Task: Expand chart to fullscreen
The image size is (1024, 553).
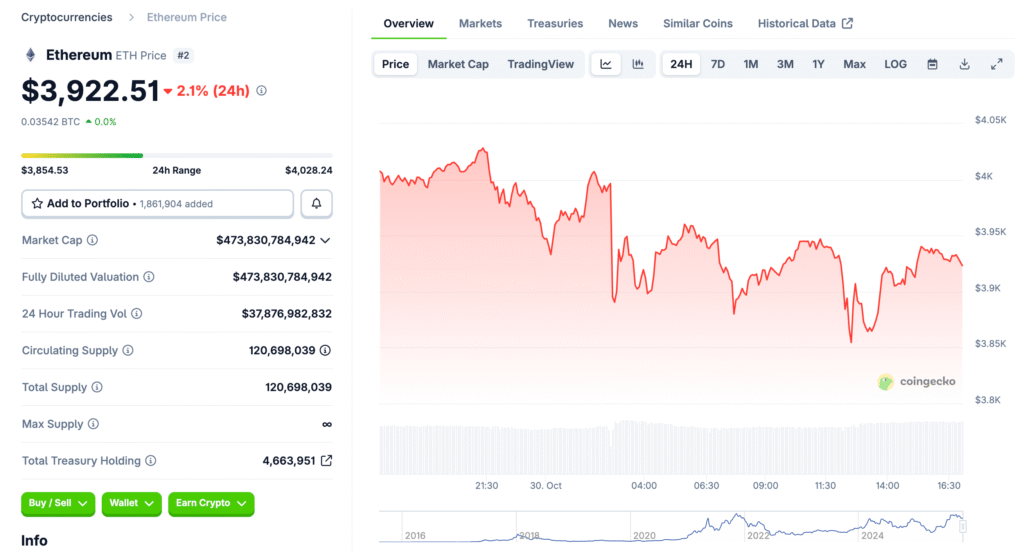Action: click(996, 64)
